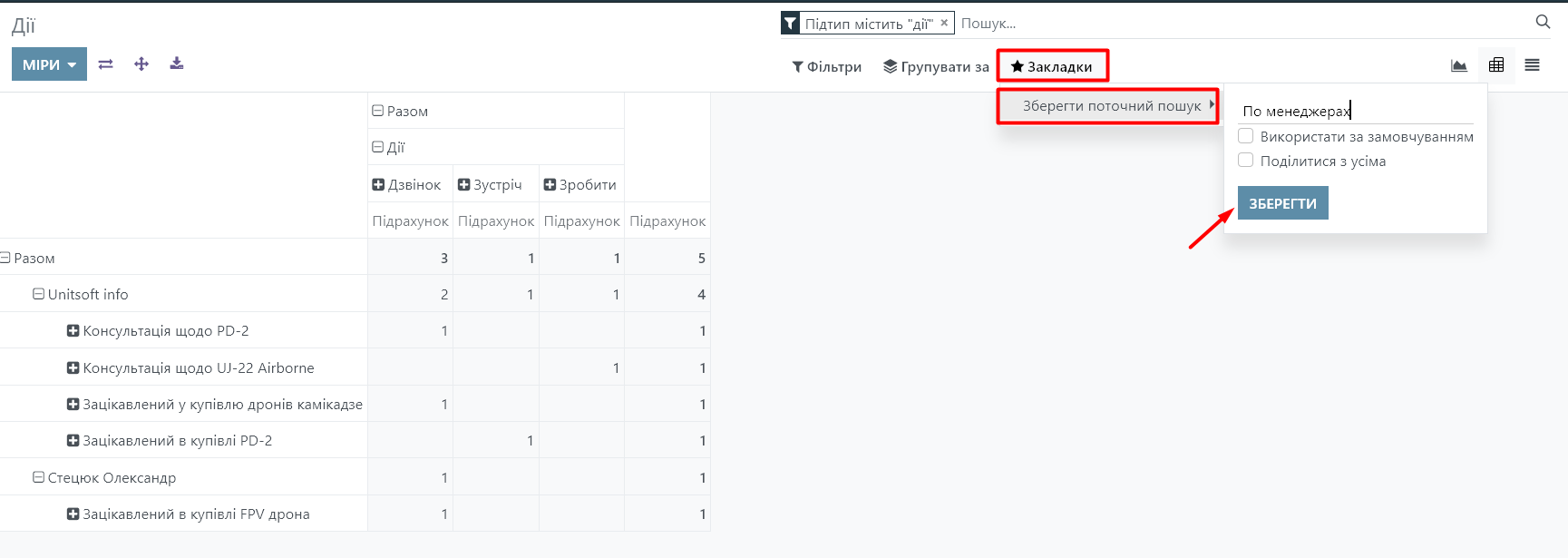Collapse the Unitsoft info row
Image resolution: width=1568 pixels, height=558 pixels.
[39, 294]
